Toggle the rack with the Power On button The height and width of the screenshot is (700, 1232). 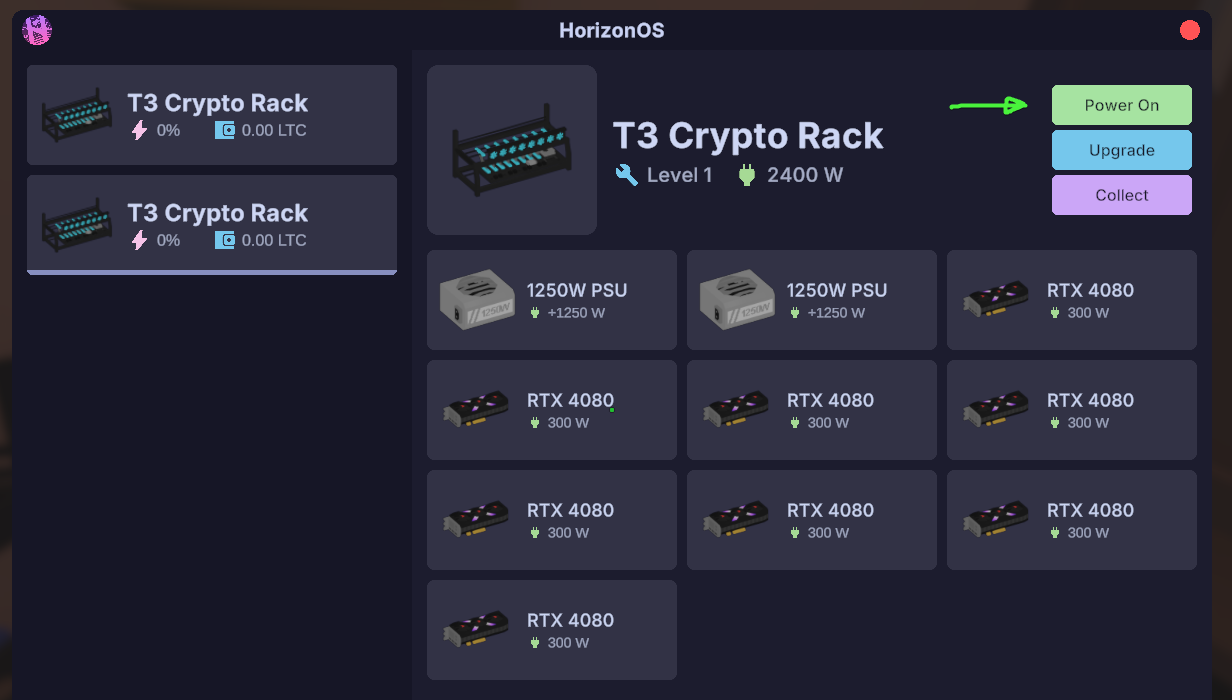[1121, 105]
